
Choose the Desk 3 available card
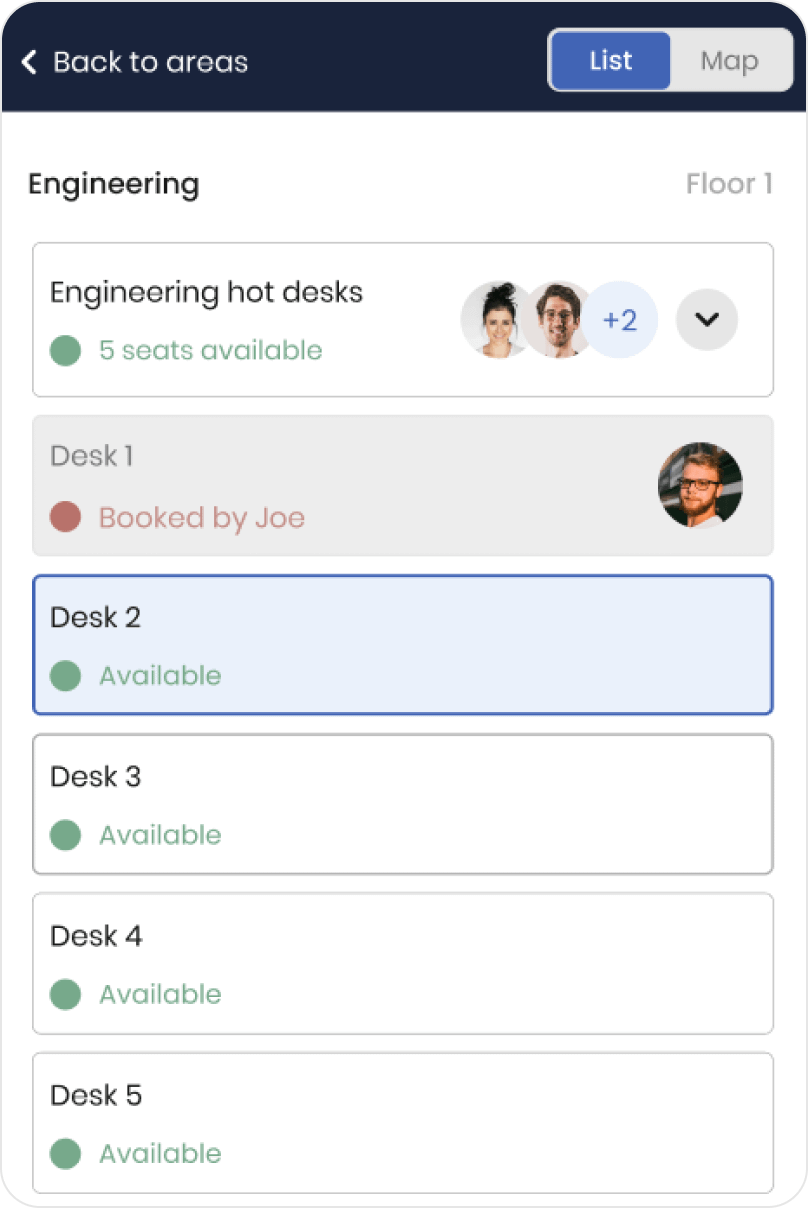[x=403, y=804]
